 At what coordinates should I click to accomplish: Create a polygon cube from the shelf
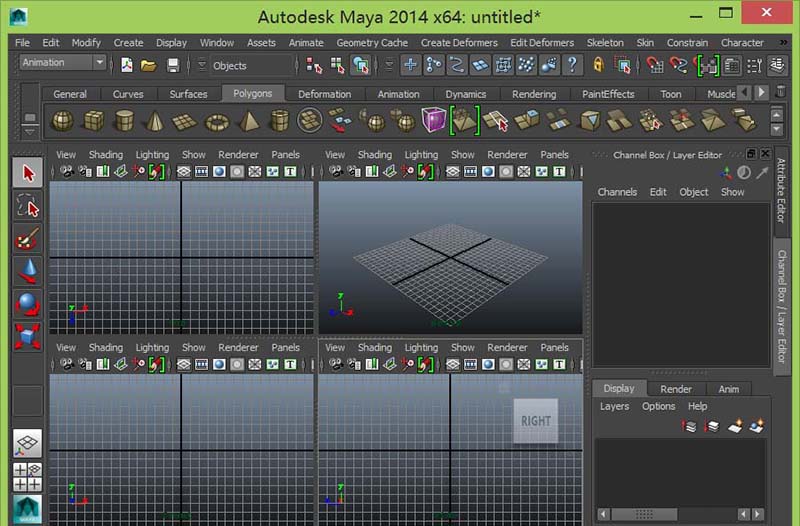[x=94, y=121]
